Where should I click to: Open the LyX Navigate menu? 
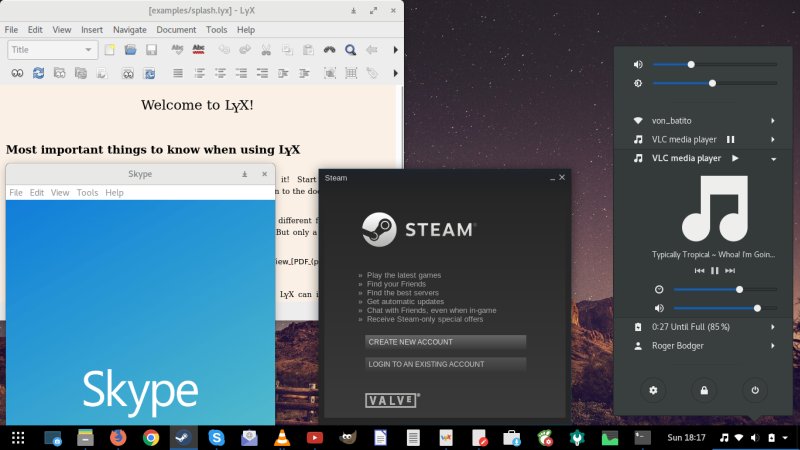click(x=130, y=30)
